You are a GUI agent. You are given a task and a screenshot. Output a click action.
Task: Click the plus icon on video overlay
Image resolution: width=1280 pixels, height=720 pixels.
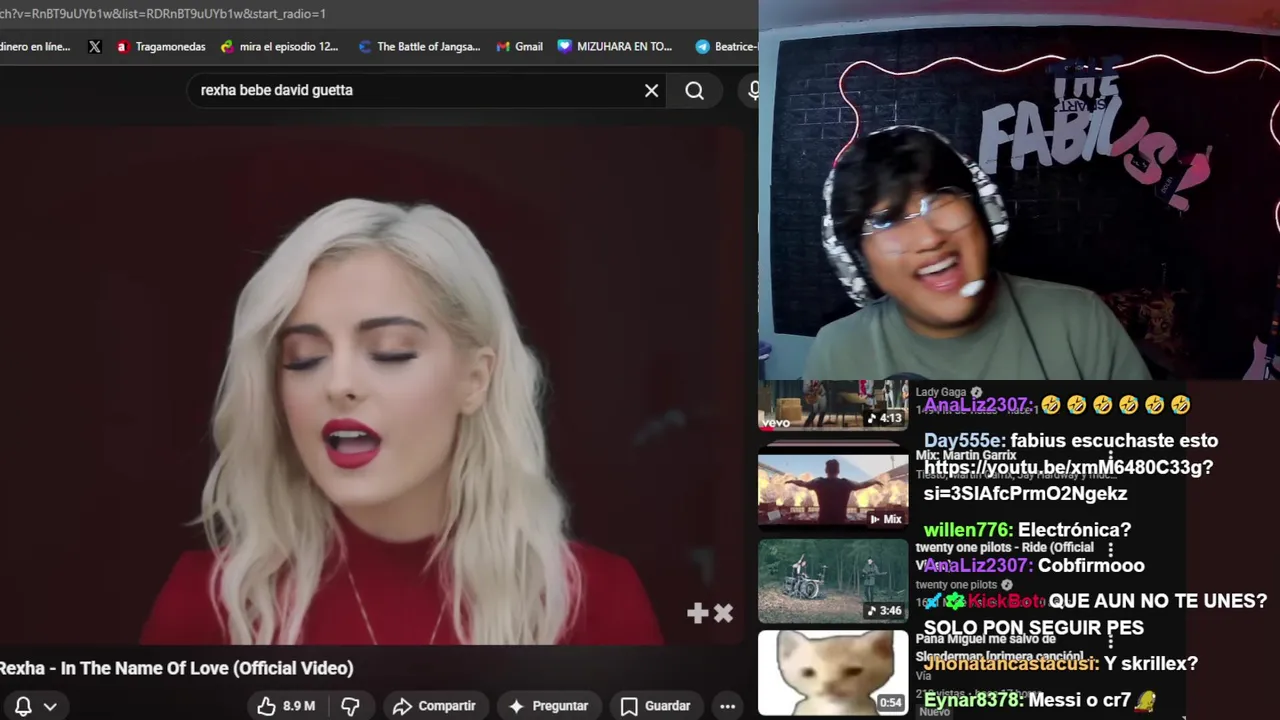[x=698, y=613]
